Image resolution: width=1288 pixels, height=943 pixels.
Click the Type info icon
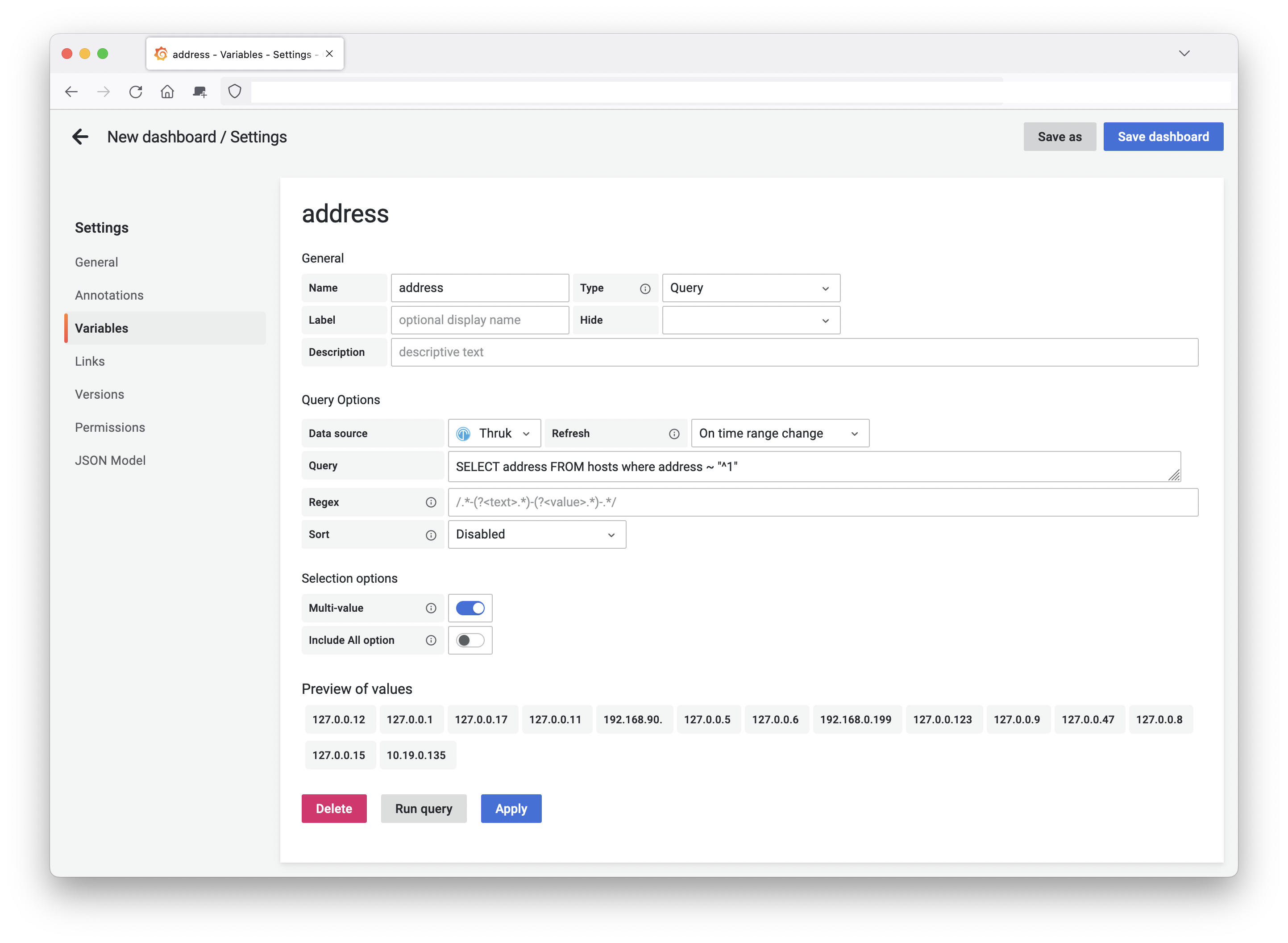644,289
